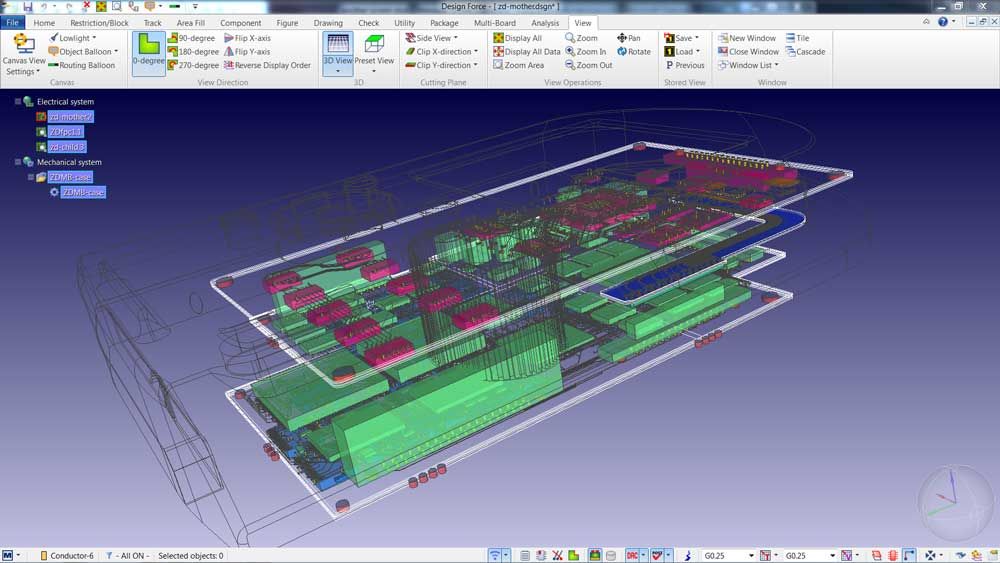Click Zoom In
The height and width of the screenshot is (563, 1000).
[585, 52]
